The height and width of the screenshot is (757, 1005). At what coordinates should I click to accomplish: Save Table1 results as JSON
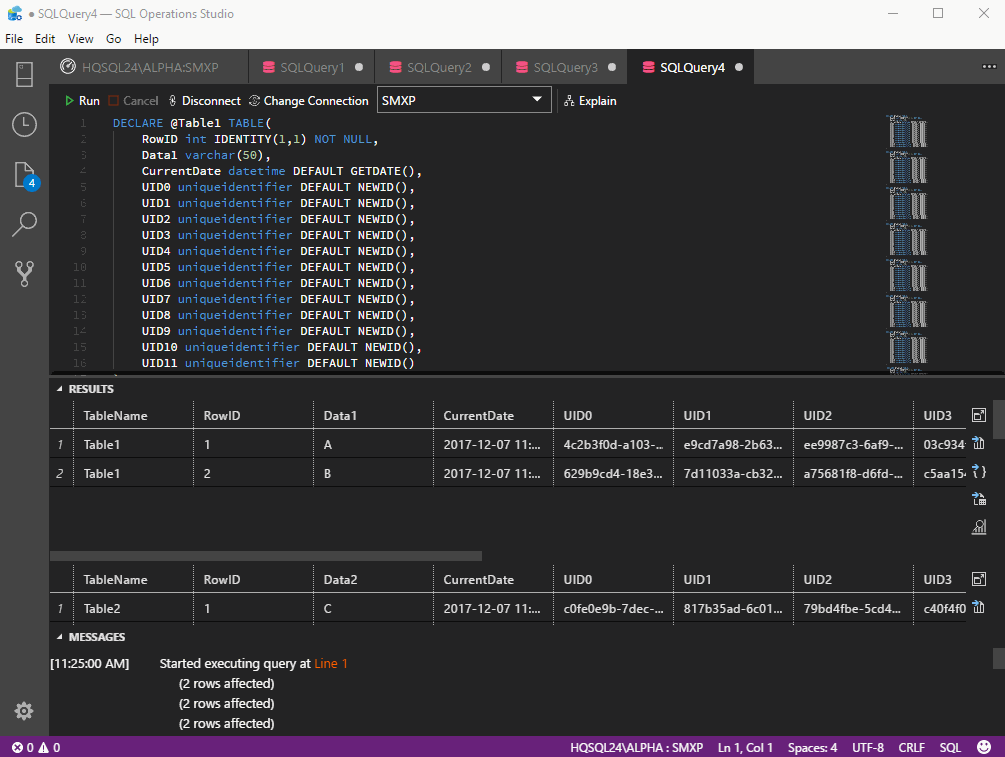point(979,471)
